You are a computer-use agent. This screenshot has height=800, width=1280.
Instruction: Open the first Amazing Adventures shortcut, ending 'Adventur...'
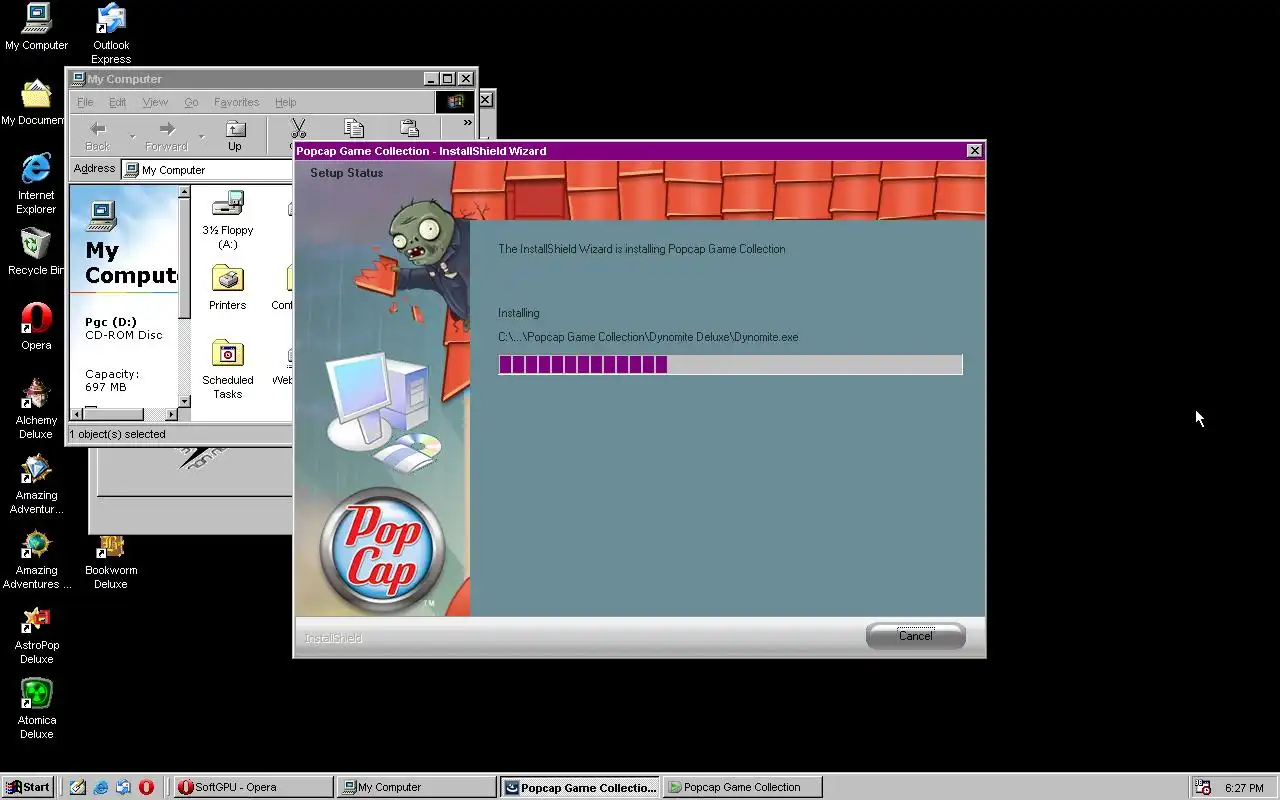[36, 484]
